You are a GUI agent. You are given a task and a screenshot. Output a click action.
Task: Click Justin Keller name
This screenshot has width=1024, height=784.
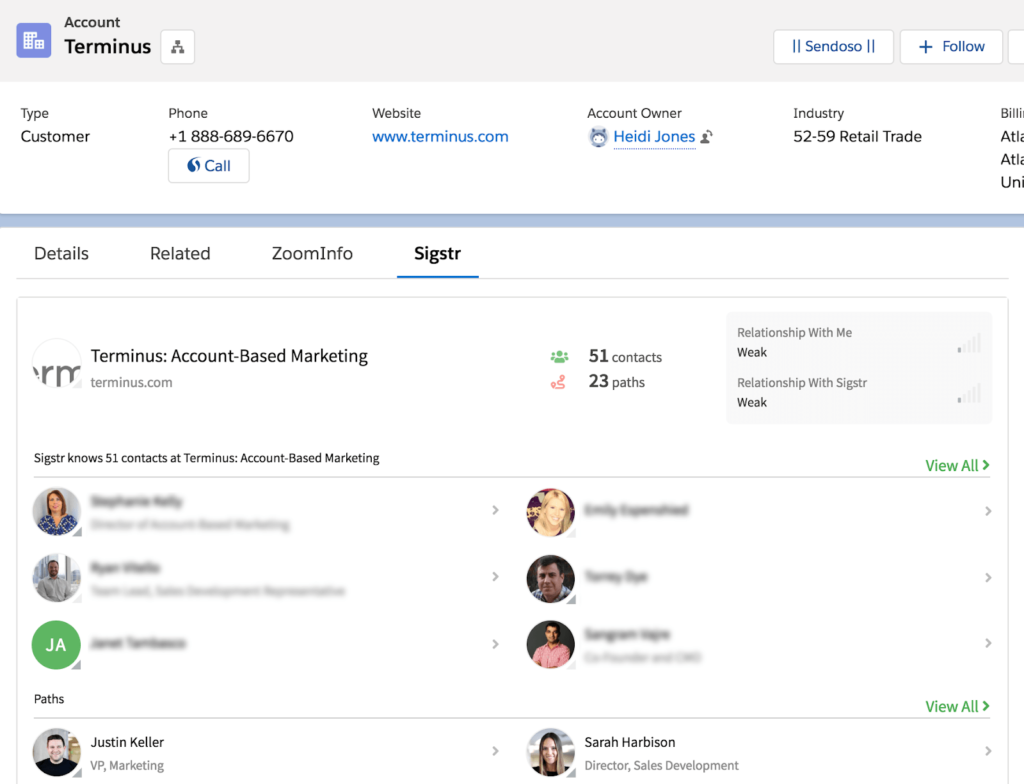127,742
